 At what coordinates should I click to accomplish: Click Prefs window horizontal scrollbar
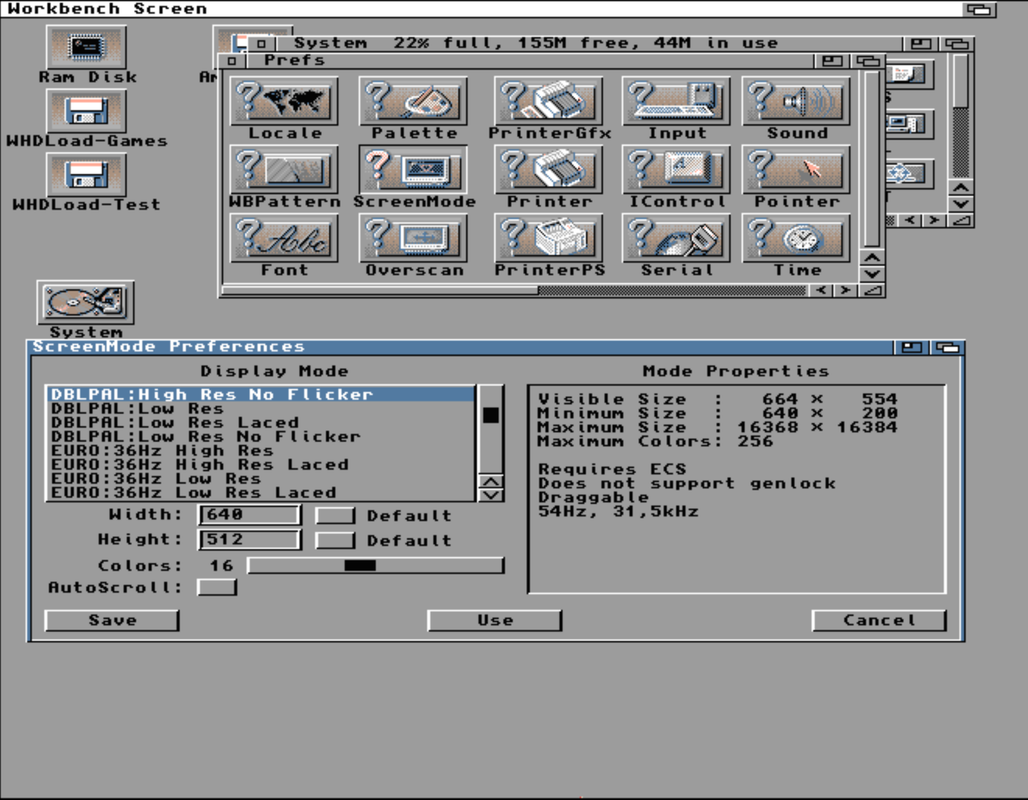(513, 290)
